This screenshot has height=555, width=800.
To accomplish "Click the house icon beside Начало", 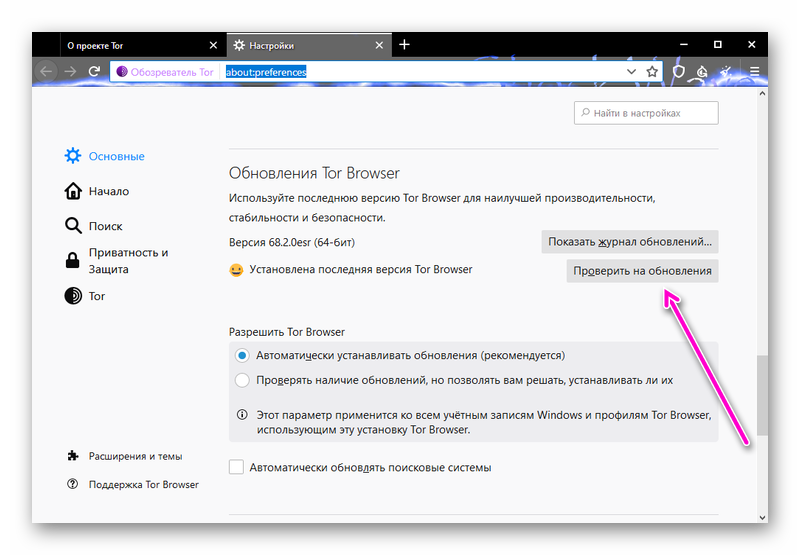I will point(73,191).
